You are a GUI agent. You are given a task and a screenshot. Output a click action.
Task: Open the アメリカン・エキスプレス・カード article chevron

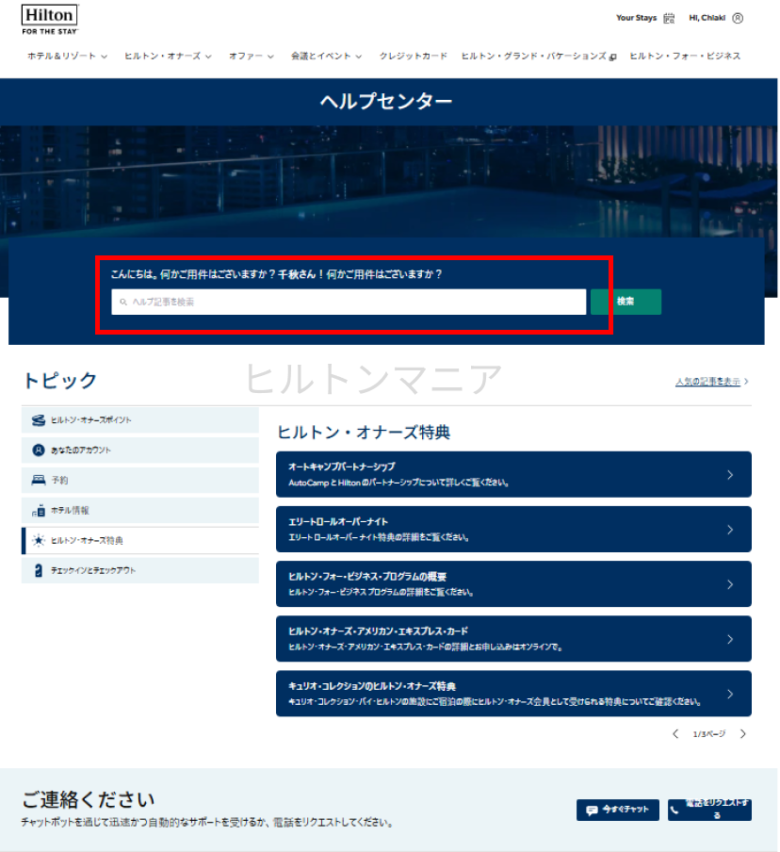pos(730,640)
